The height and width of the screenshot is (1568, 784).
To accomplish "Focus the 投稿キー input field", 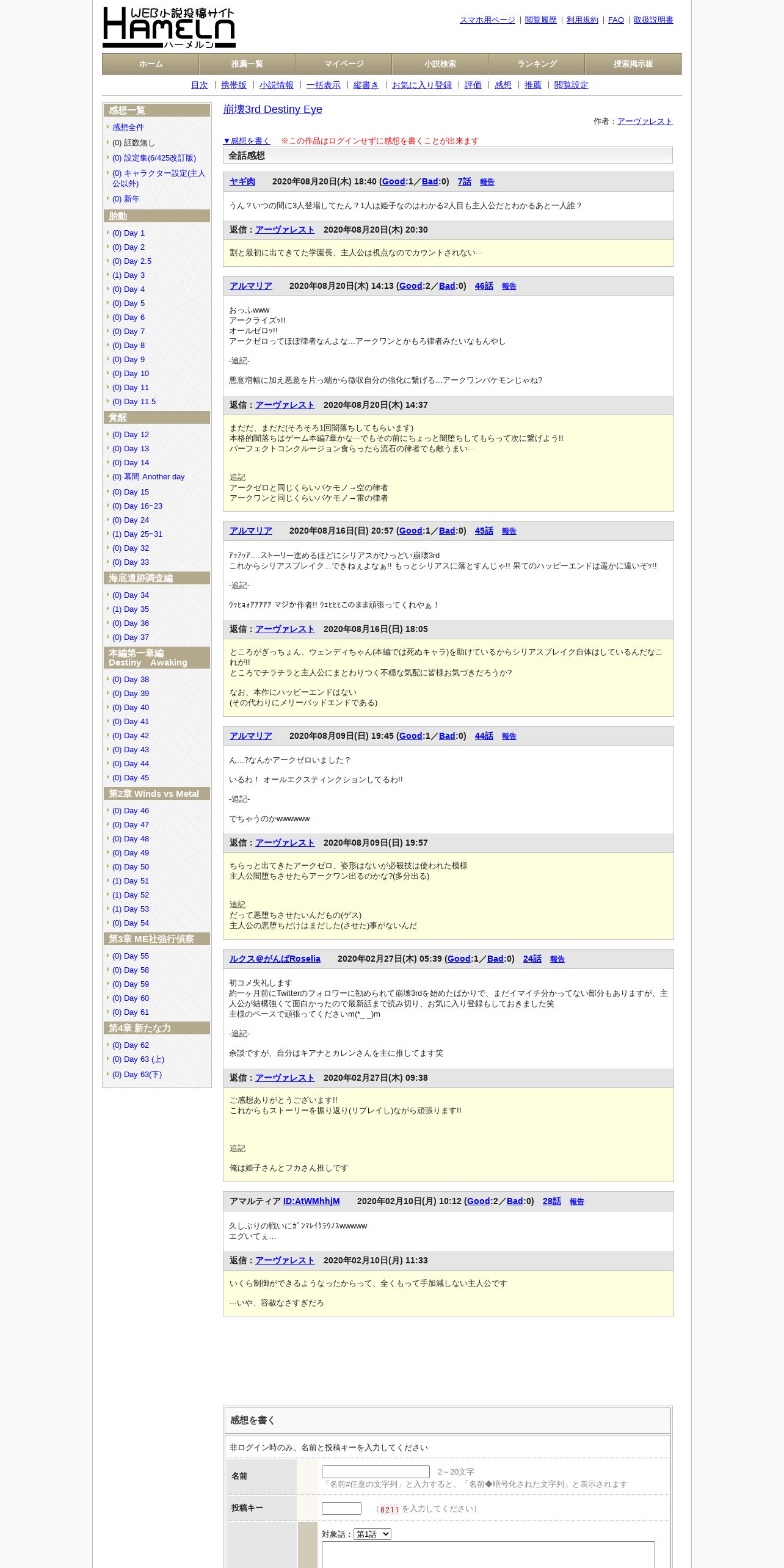I will [x=341, y=1509].
